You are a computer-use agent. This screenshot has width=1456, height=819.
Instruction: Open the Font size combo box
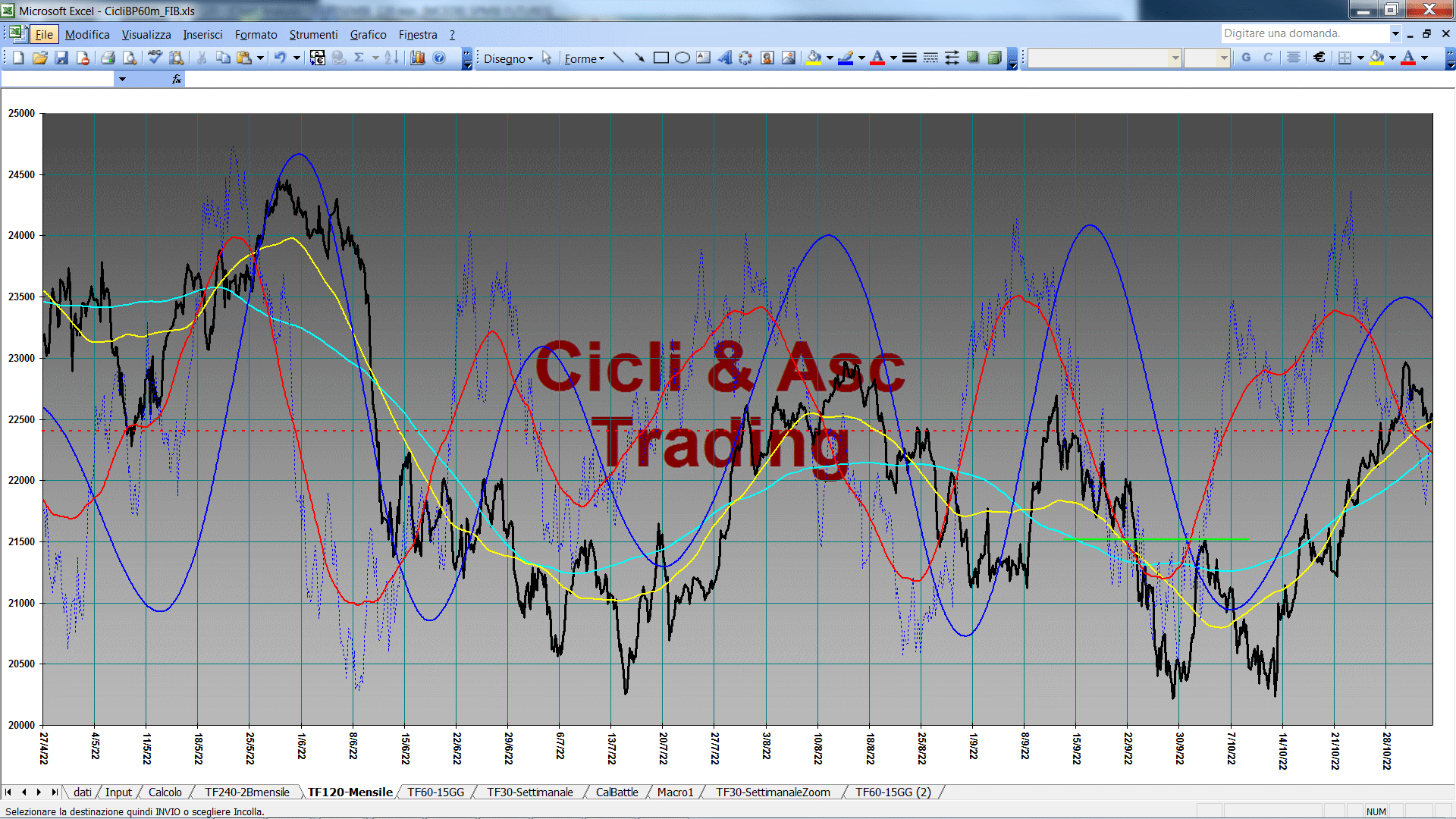(1207, 58)
